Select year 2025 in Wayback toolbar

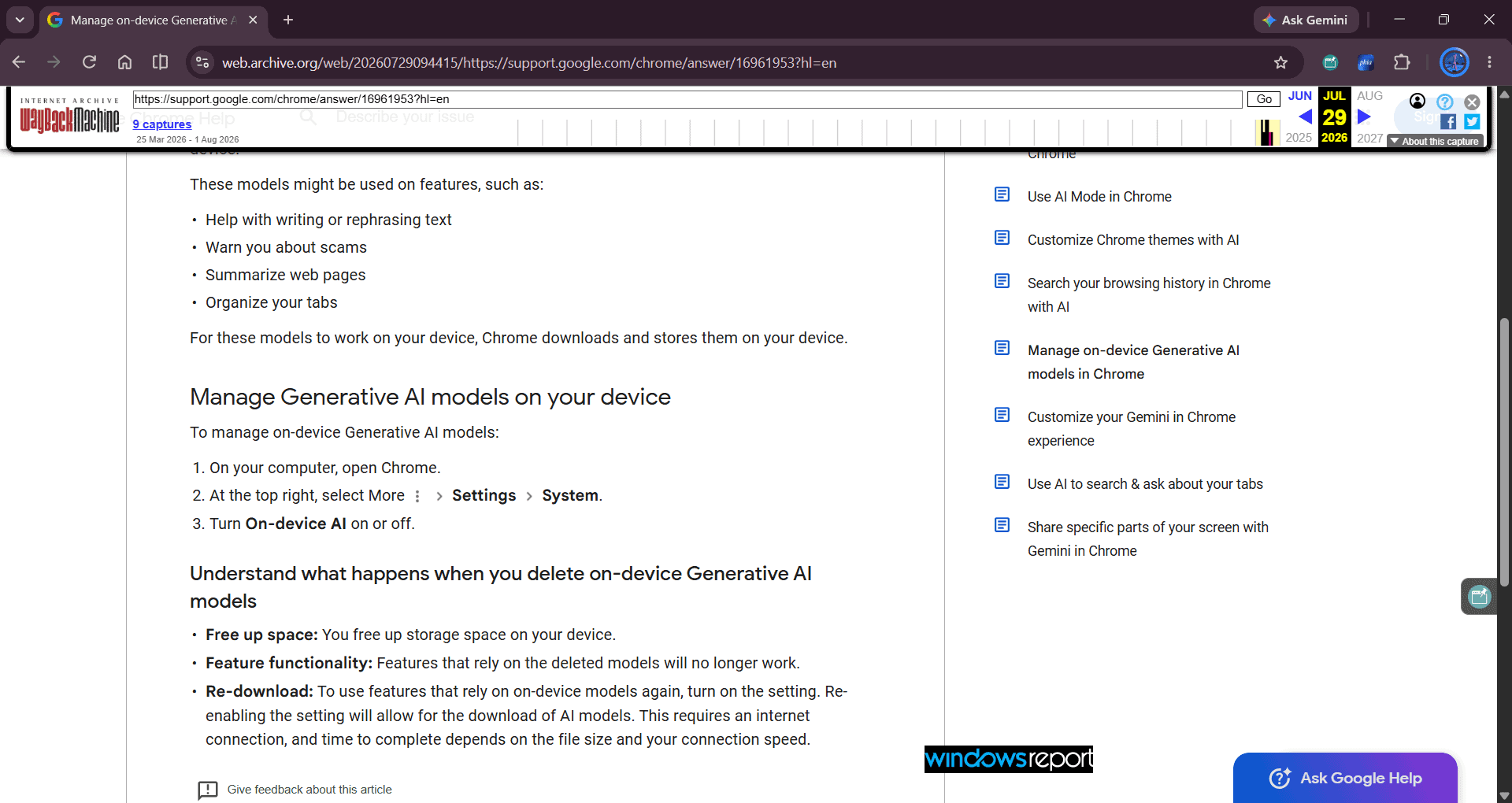[1299, 138]
